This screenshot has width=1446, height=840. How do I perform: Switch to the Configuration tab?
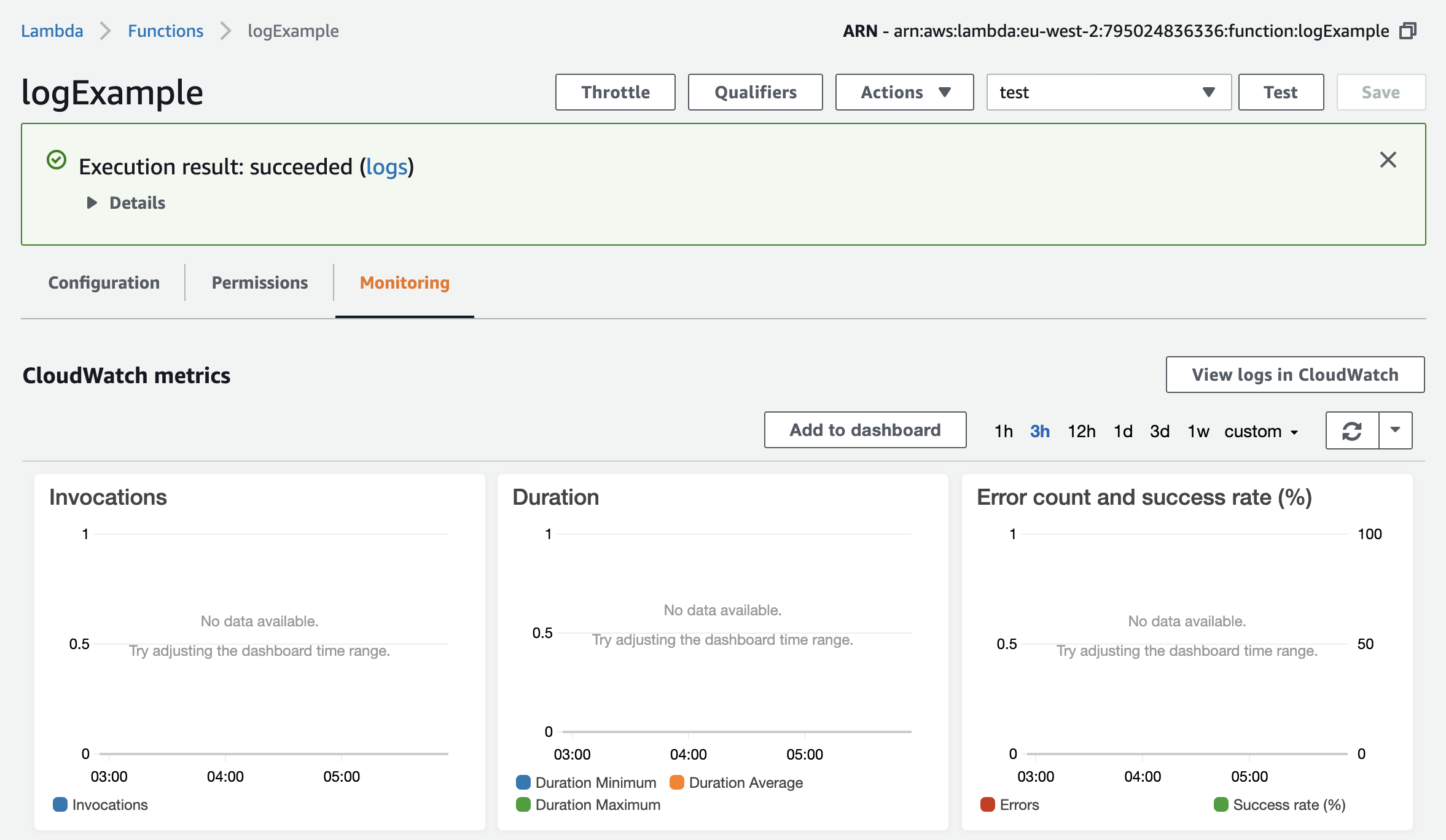point(103,282)
